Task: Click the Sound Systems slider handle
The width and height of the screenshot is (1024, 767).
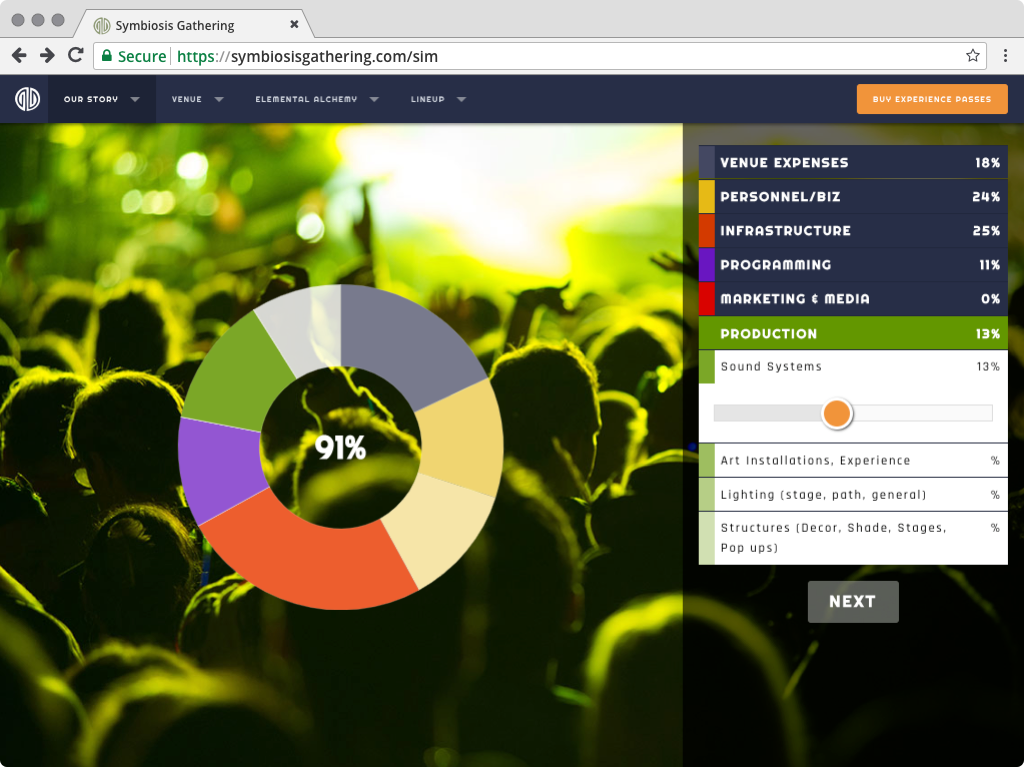Action: point(837,413)
